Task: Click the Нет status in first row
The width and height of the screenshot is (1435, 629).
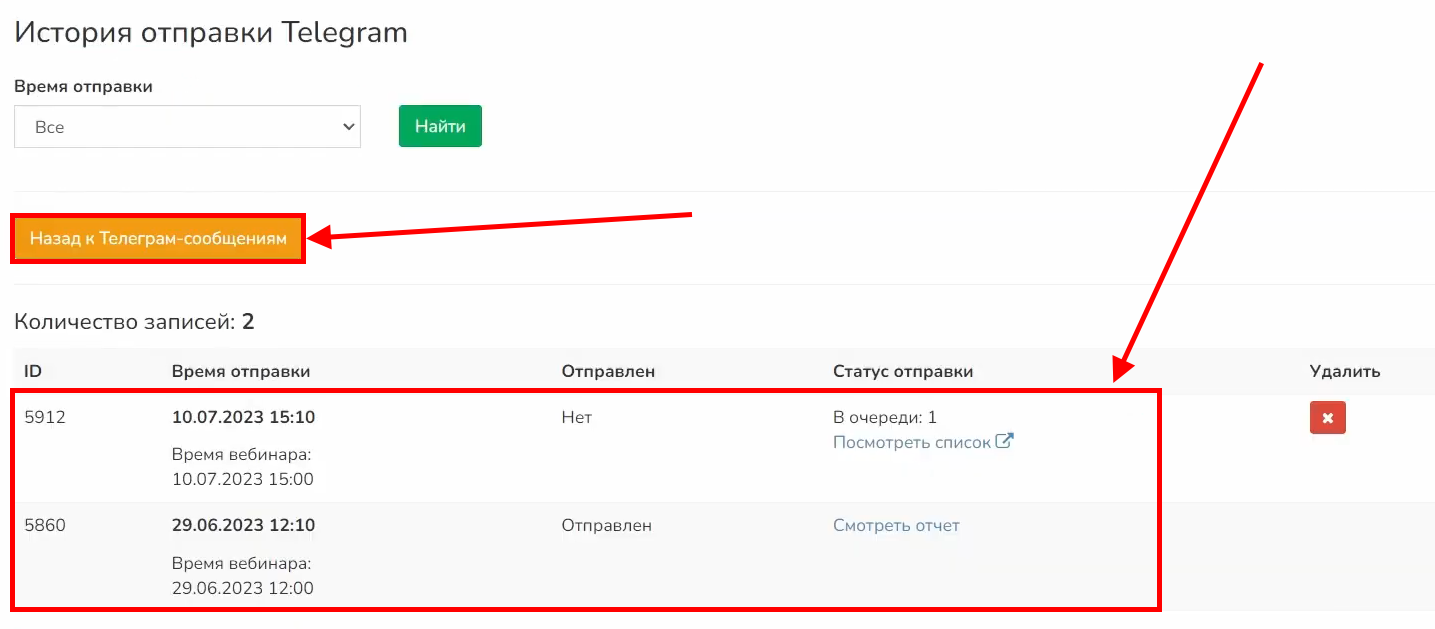Action: click(577, 417)
